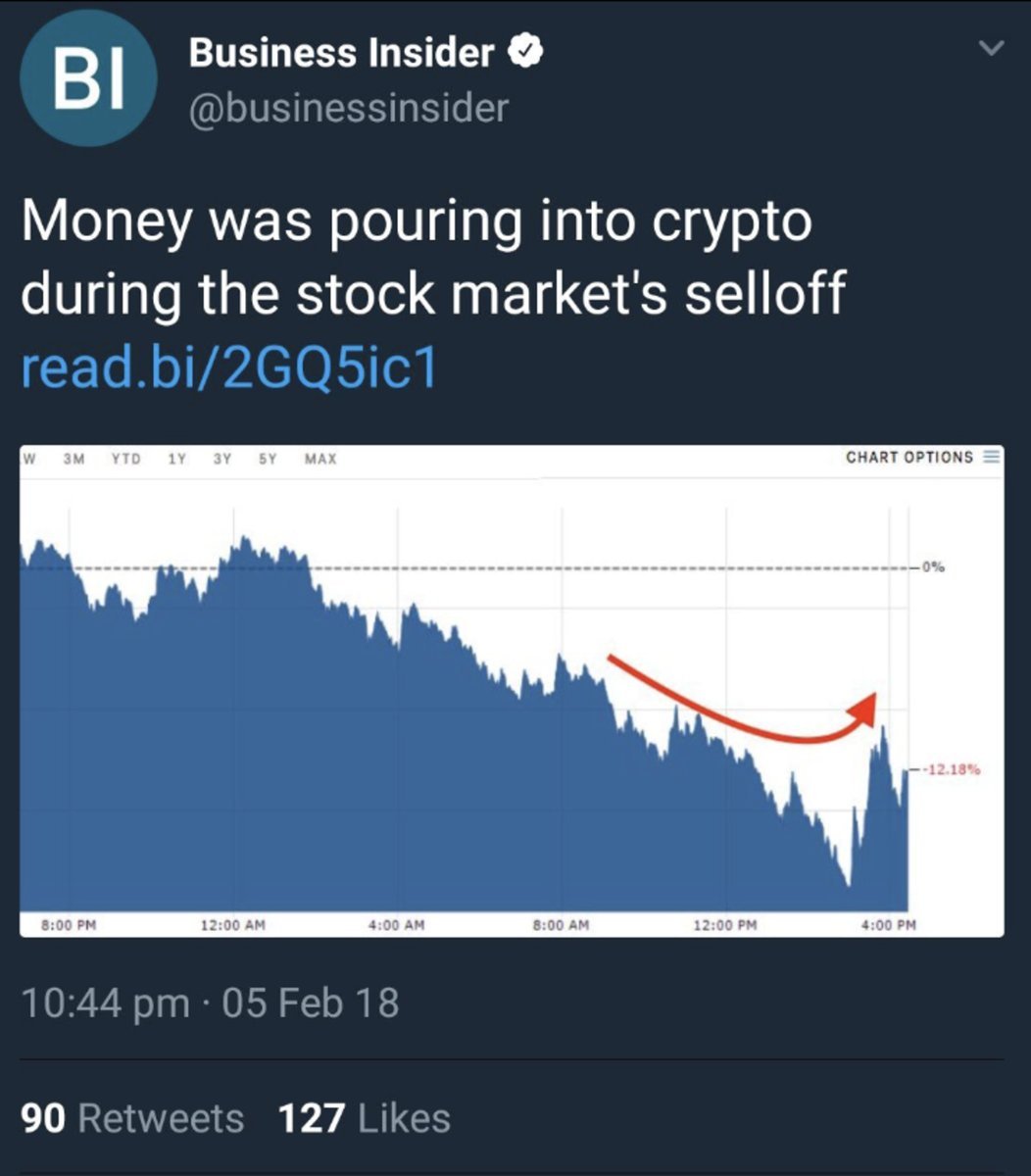Open the read.bi/2GQ5ic1 link
This screenshot has width=1031, height=1176.
(228, 369)
